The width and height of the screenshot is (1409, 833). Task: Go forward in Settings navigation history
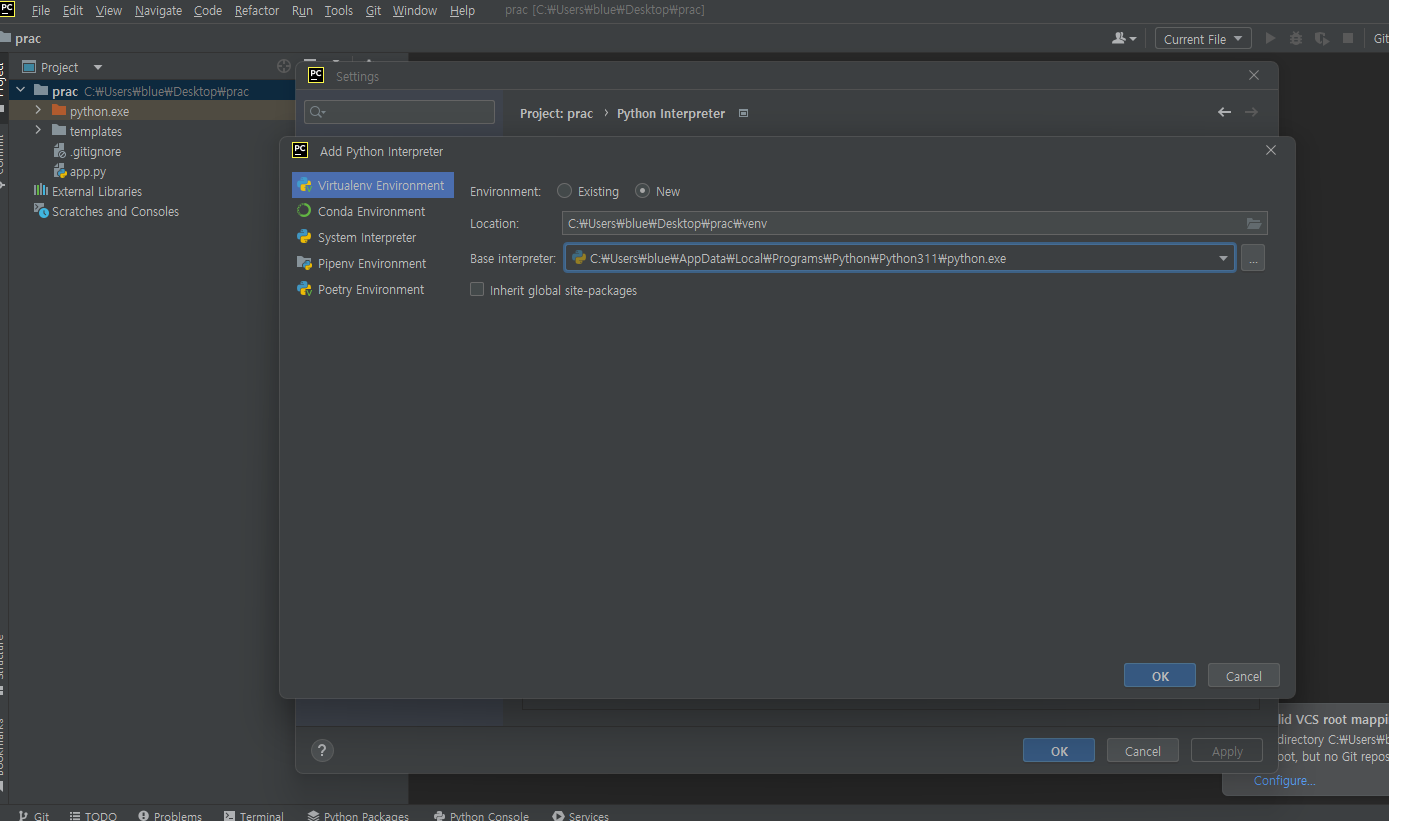(x=1251, y=112)
